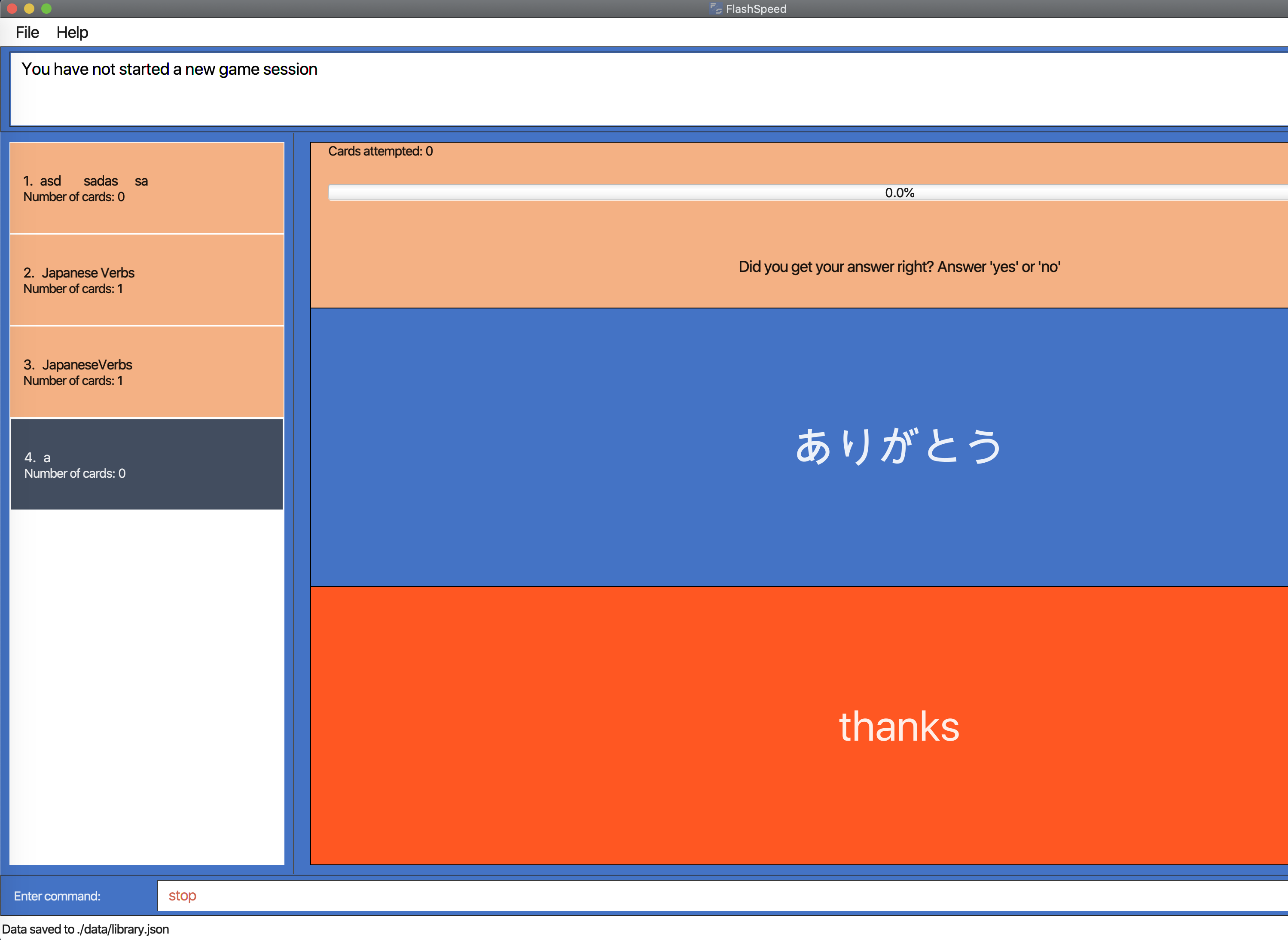Click the yellow minimize window button
This screenshot has width=1288, height=940.
pyautogui.click(x=29, y=9)
